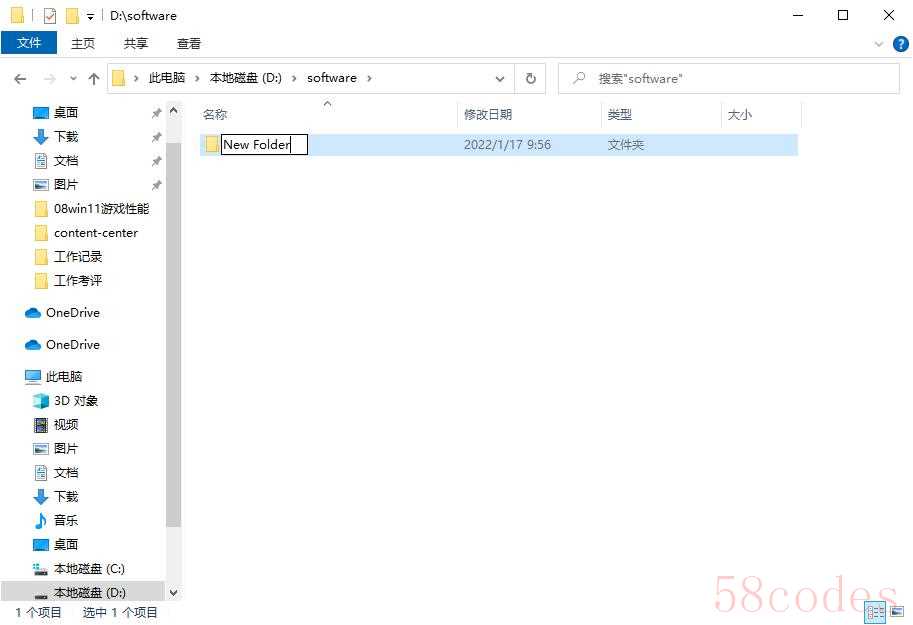Click the navigation pane scroll down arrow
This screenshot has width=913, height=625.
click(x=174, y=593)
